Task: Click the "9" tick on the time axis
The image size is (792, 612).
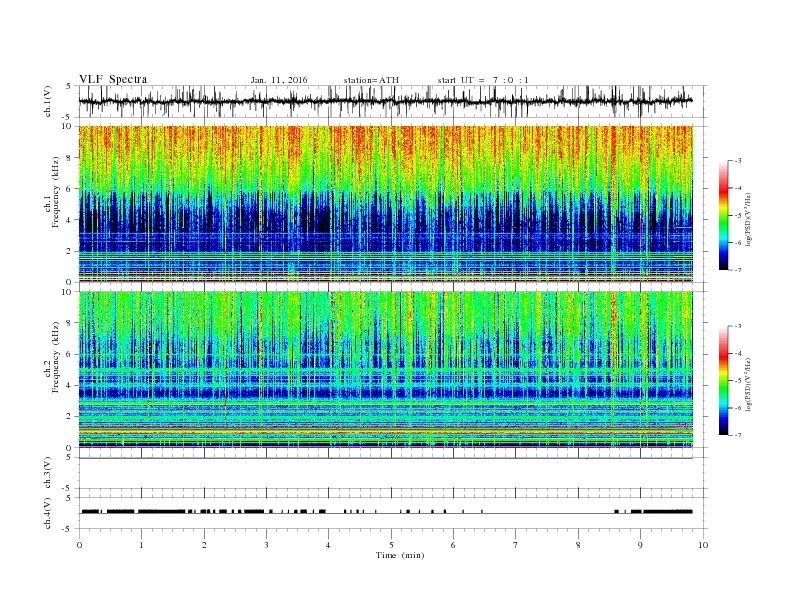Action: (640, 545)
